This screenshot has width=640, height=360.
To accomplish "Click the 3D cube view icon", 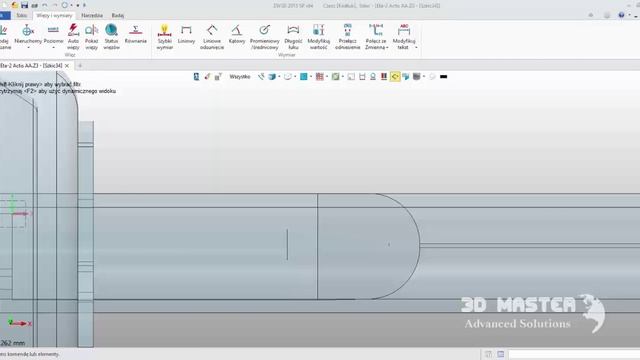I will coord(272,77).
